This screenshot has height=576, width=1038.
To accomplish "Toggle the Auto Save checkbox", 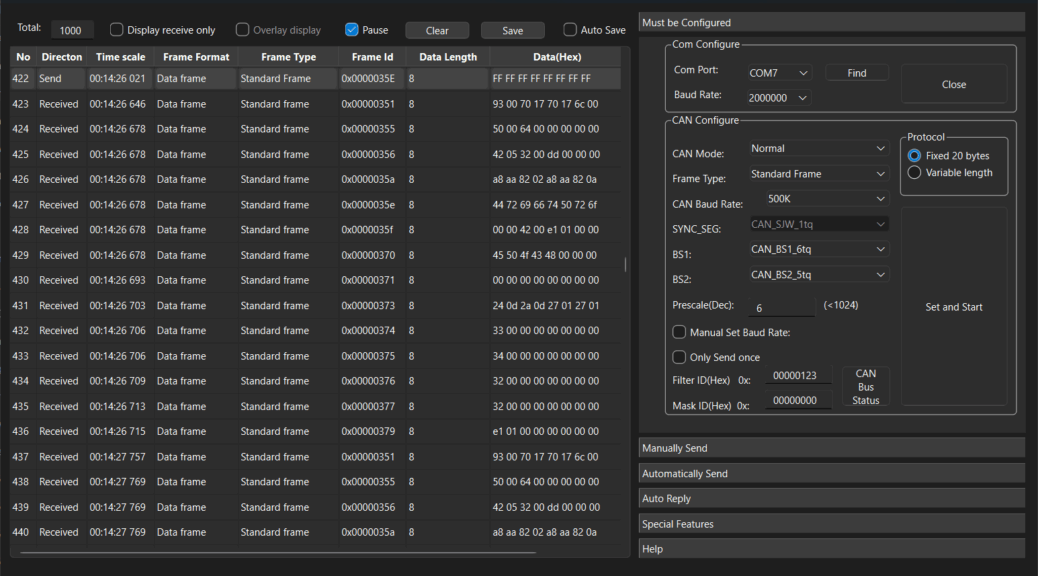I will [x=570, y=30].
